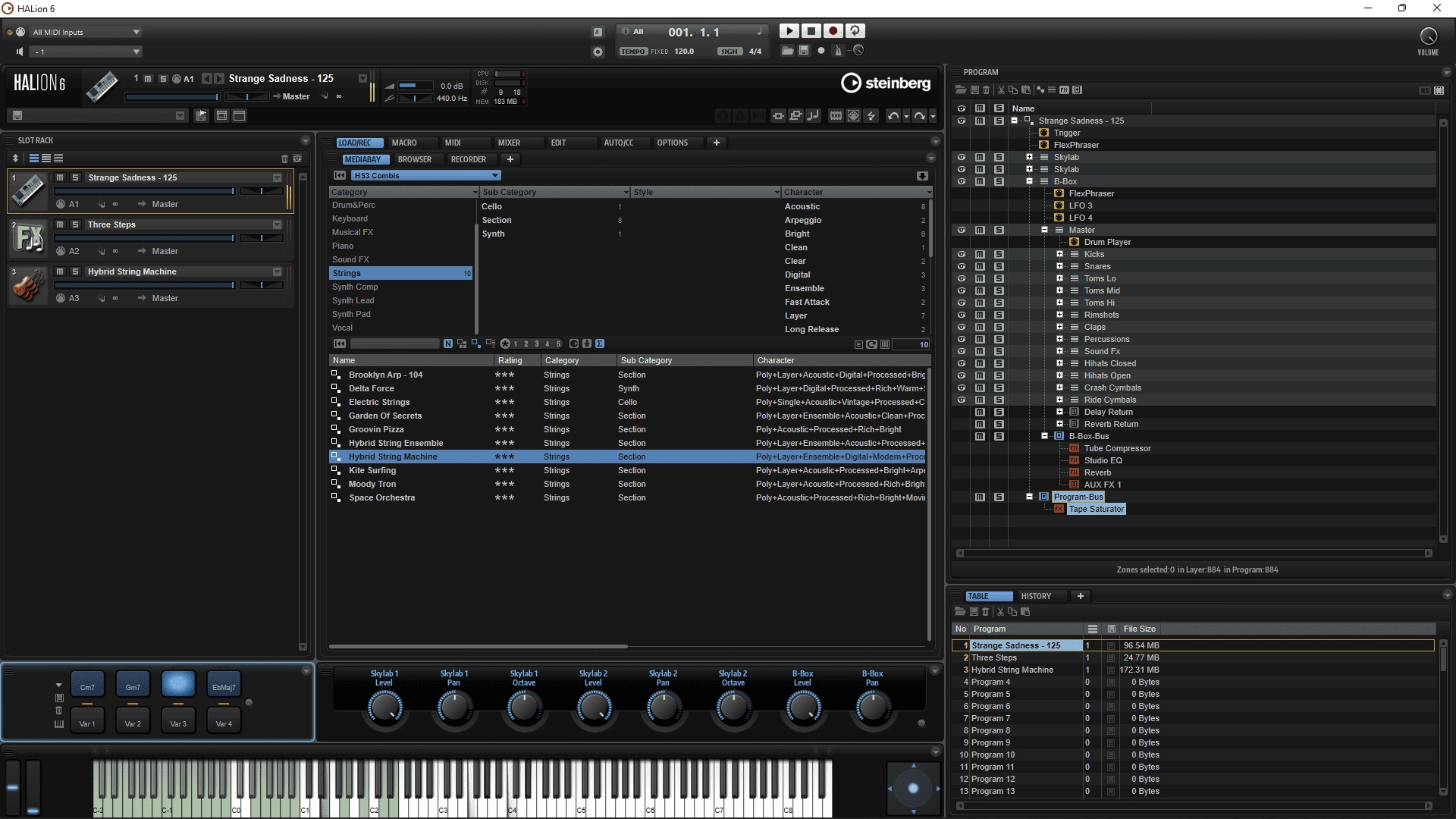The width and height of the screenshot is (1456, 819).
Task: Add a new tab with the plus after OPTIONS
Action: [716, 143]
